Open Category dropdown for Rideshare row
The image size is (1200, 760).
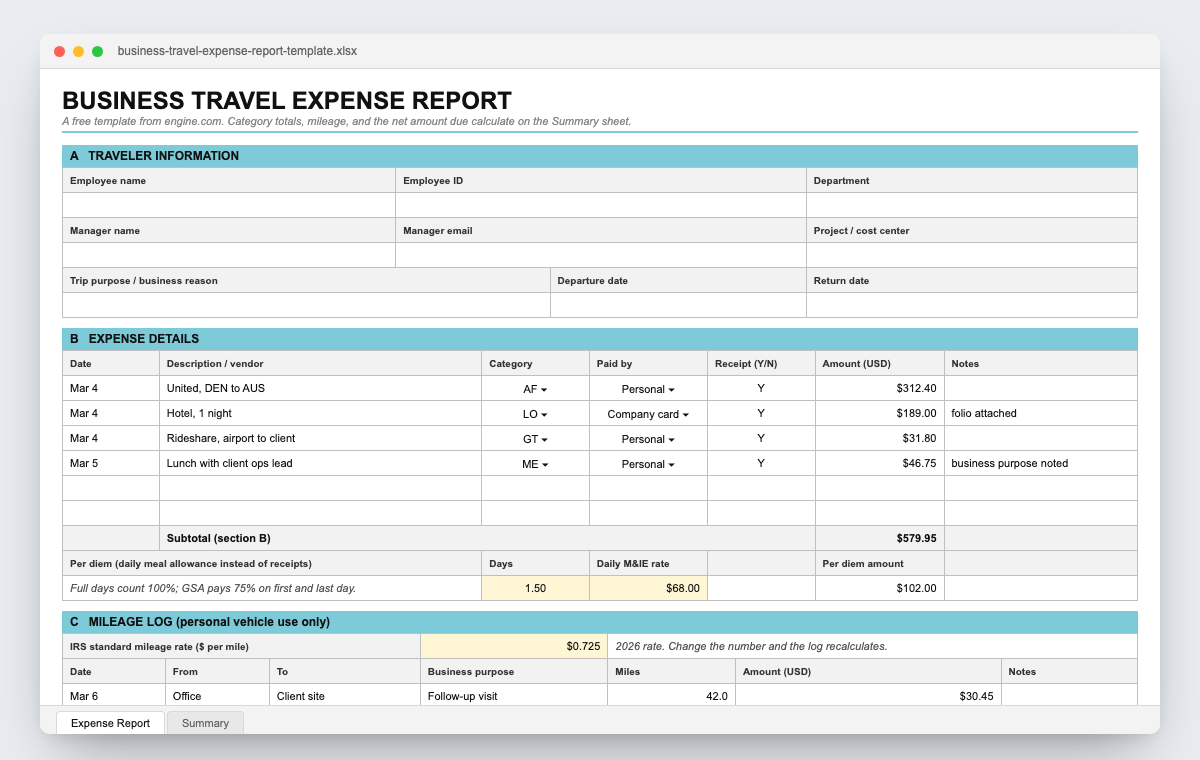pos(535,438)
